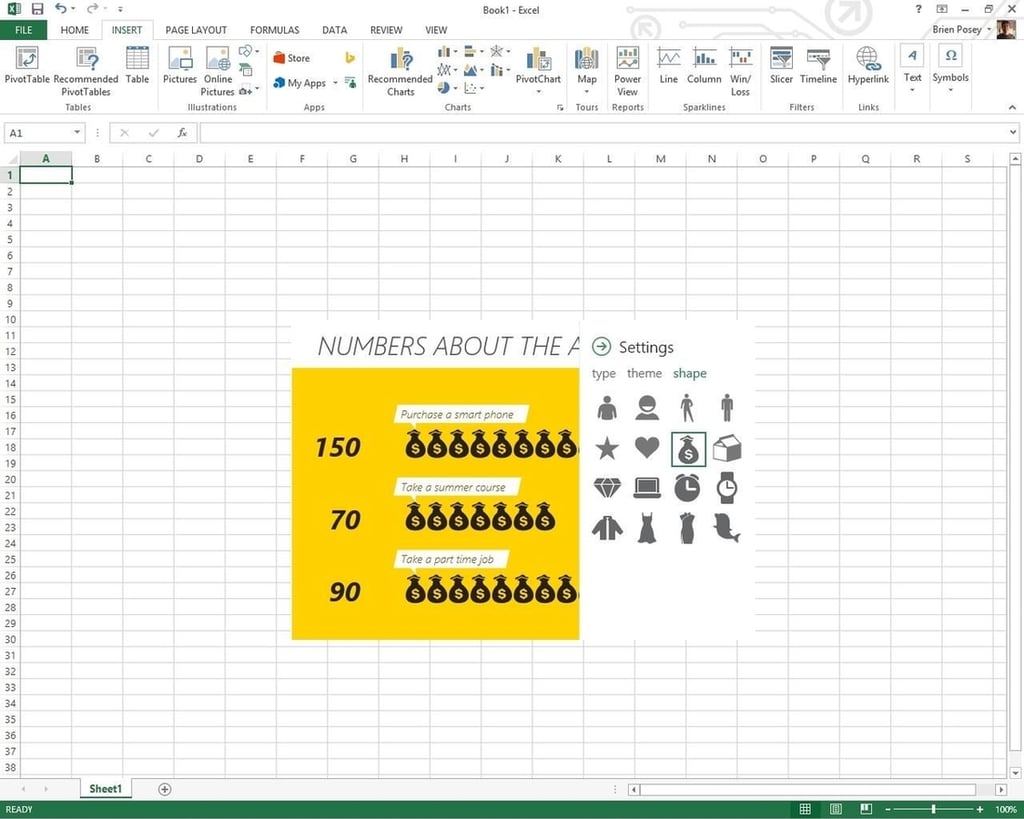Open Charts dialog launcher
Image resolution: width=1024 pixels, height=819 pixels.
[x=560, y=108]
